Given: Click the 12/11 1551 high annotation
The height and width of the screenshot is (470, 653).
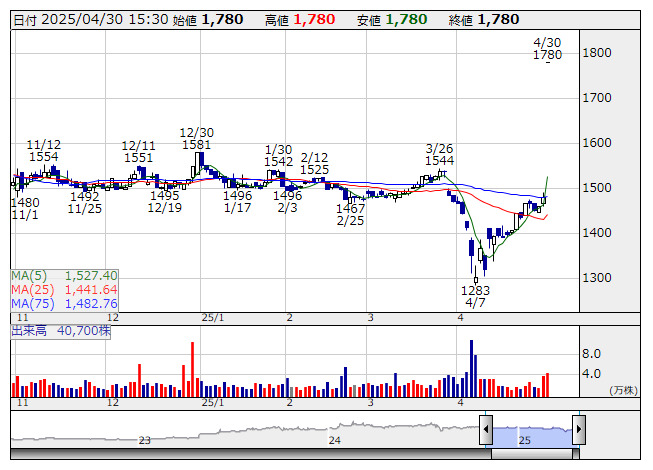Looking at the screenshot, I should click(139, 152).
